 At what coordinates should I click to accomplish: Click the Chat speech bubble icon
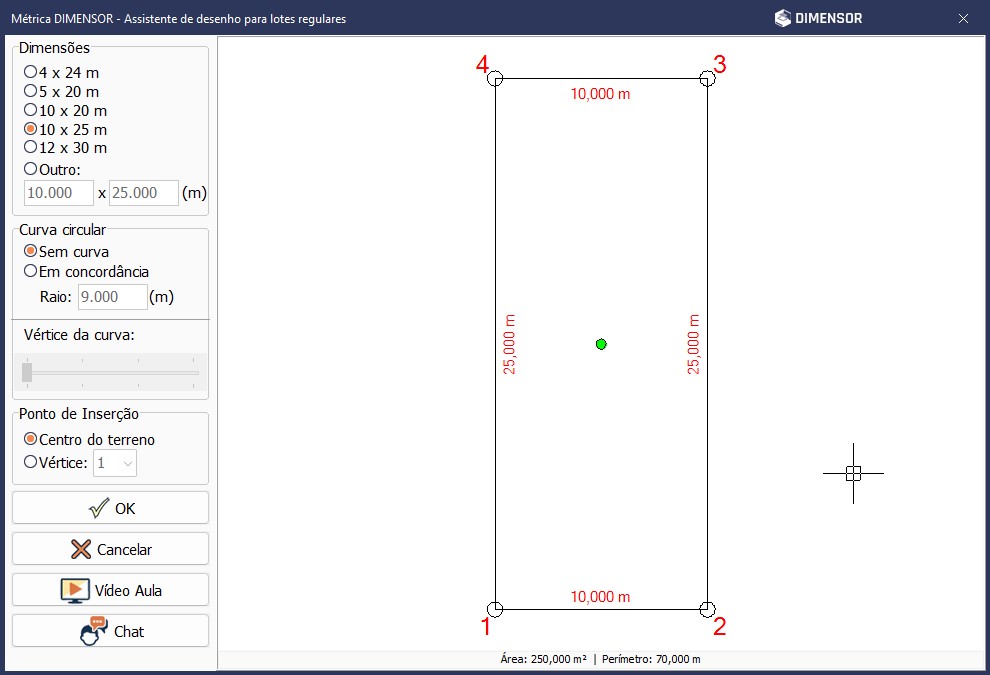pyautogui.click(x=93, y=632)
